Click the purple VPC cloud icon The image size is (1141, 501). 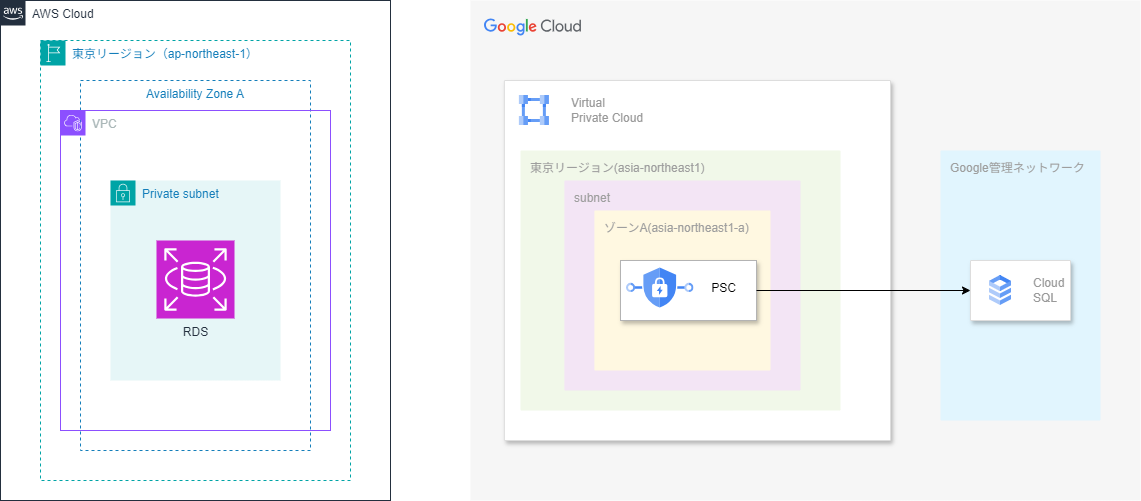72,122
